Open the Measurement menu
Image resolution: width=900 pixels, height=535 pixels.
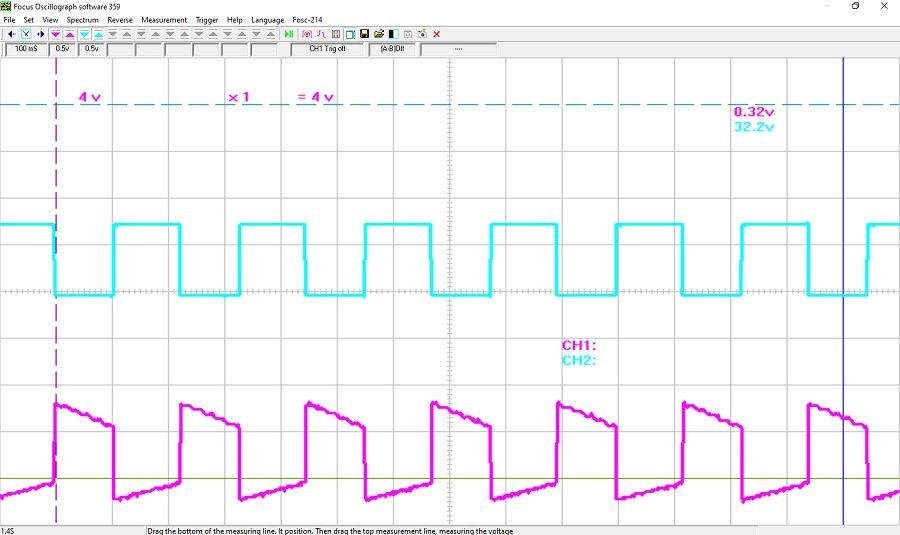164,20
